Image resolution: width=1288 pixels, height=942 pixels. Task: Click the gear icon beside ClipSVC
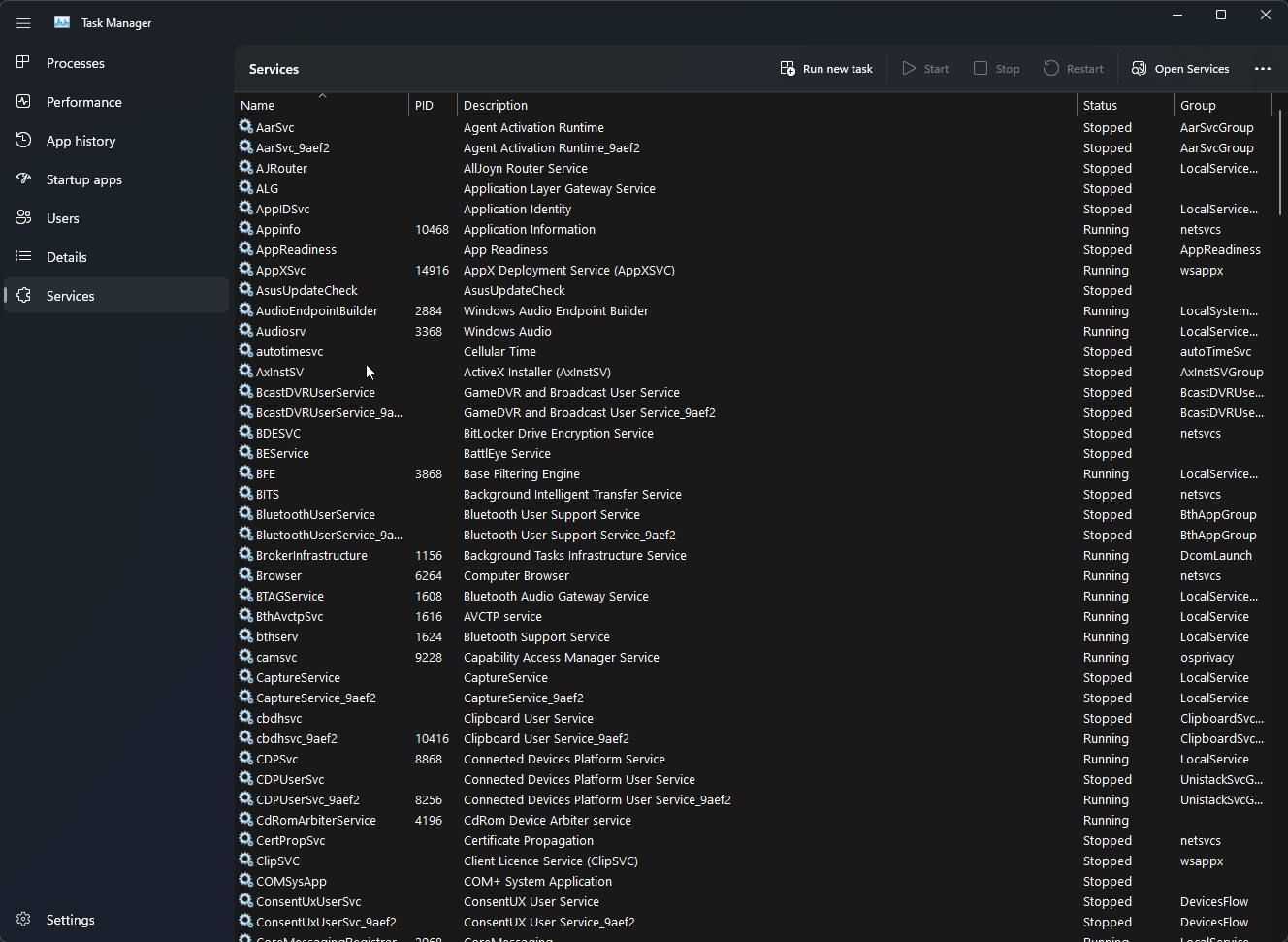tap(246, 860)
